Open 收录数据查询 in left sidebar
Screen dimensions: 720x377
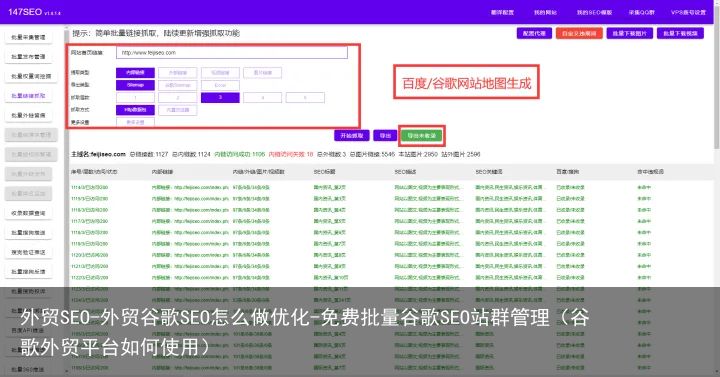click(x=28, y=213)
